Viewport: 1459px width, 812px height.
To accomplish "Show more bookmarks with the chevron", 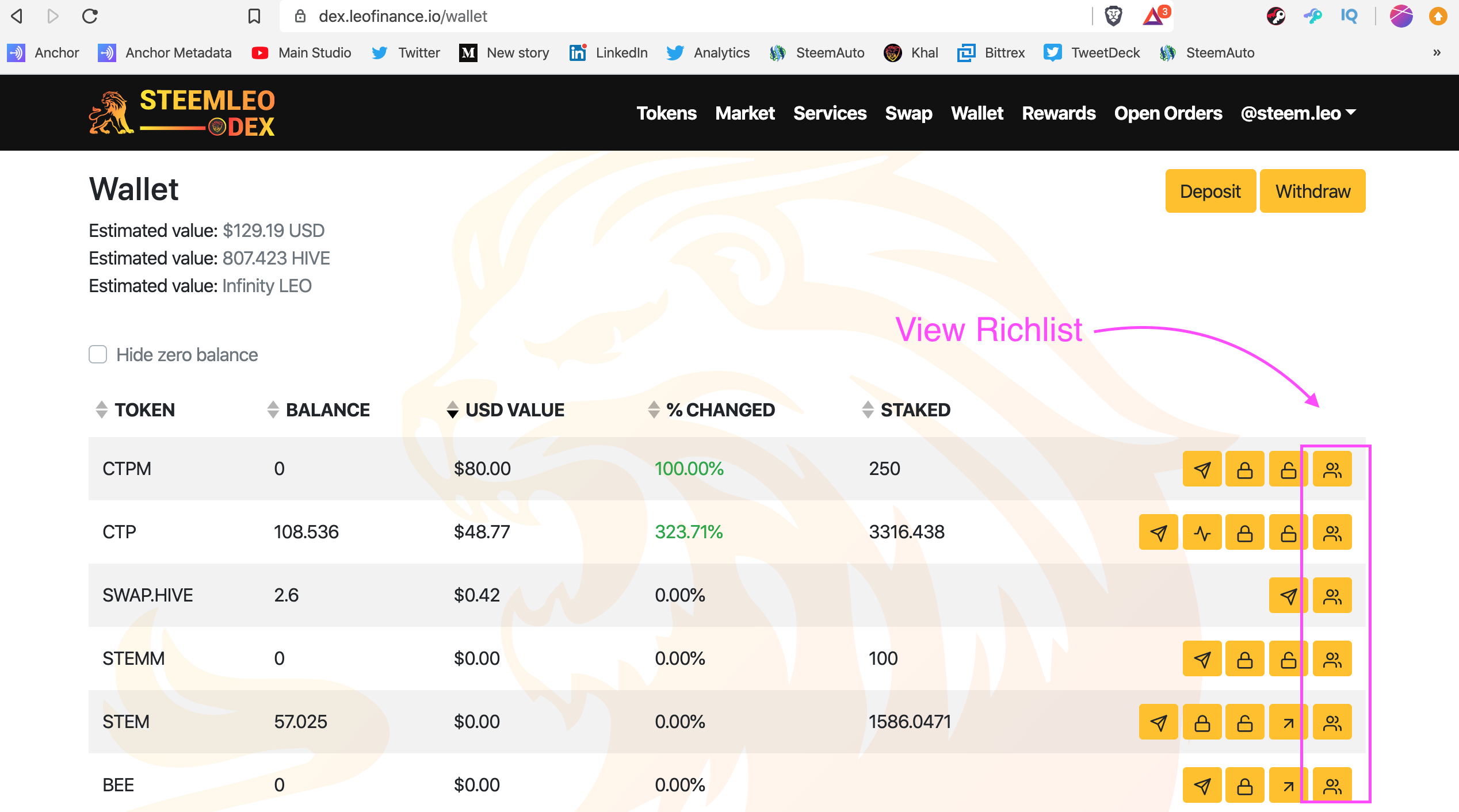I will coord(1437,53).
